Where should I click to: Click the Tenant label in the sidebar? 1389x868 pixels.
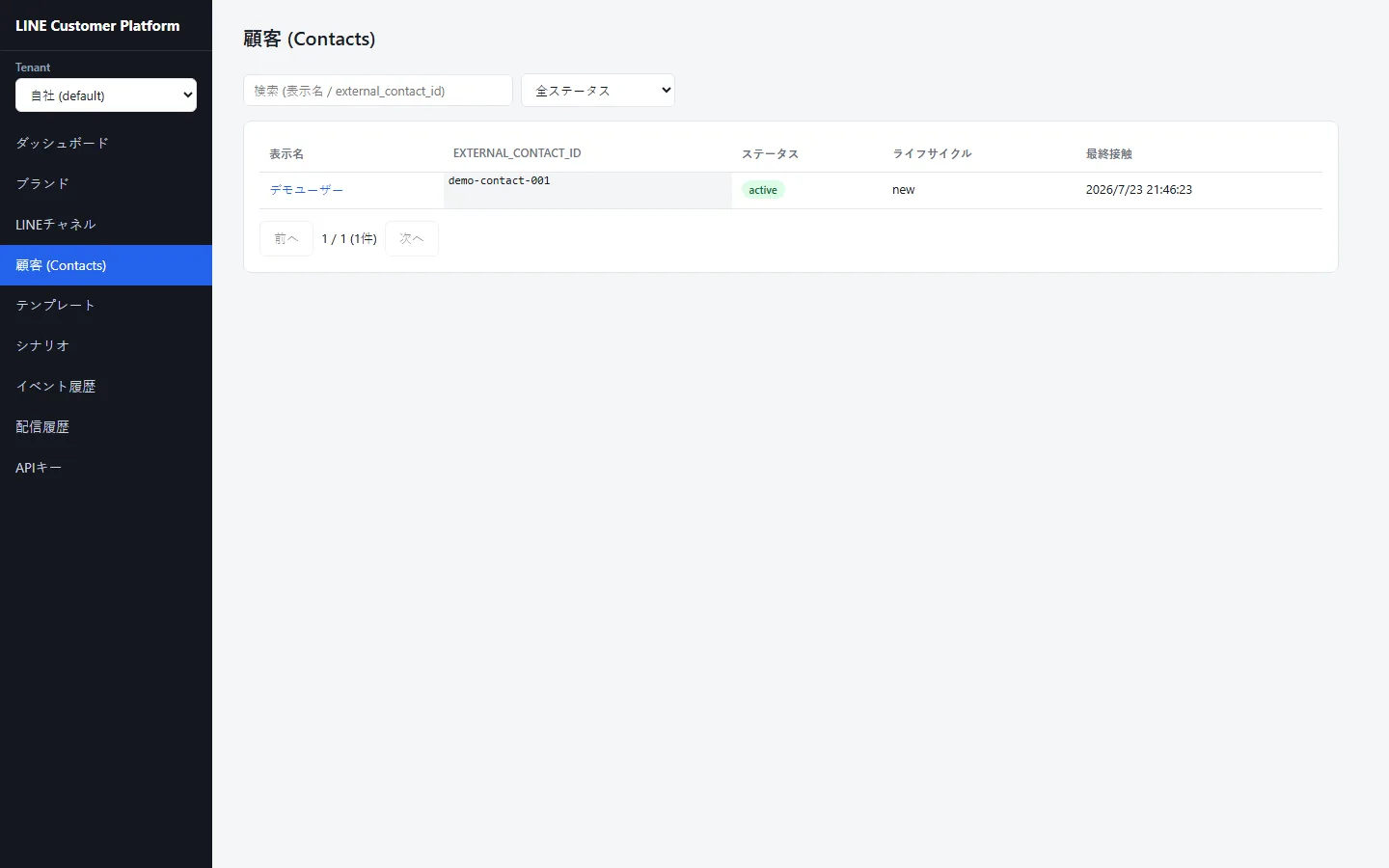(x=33, y=68)
